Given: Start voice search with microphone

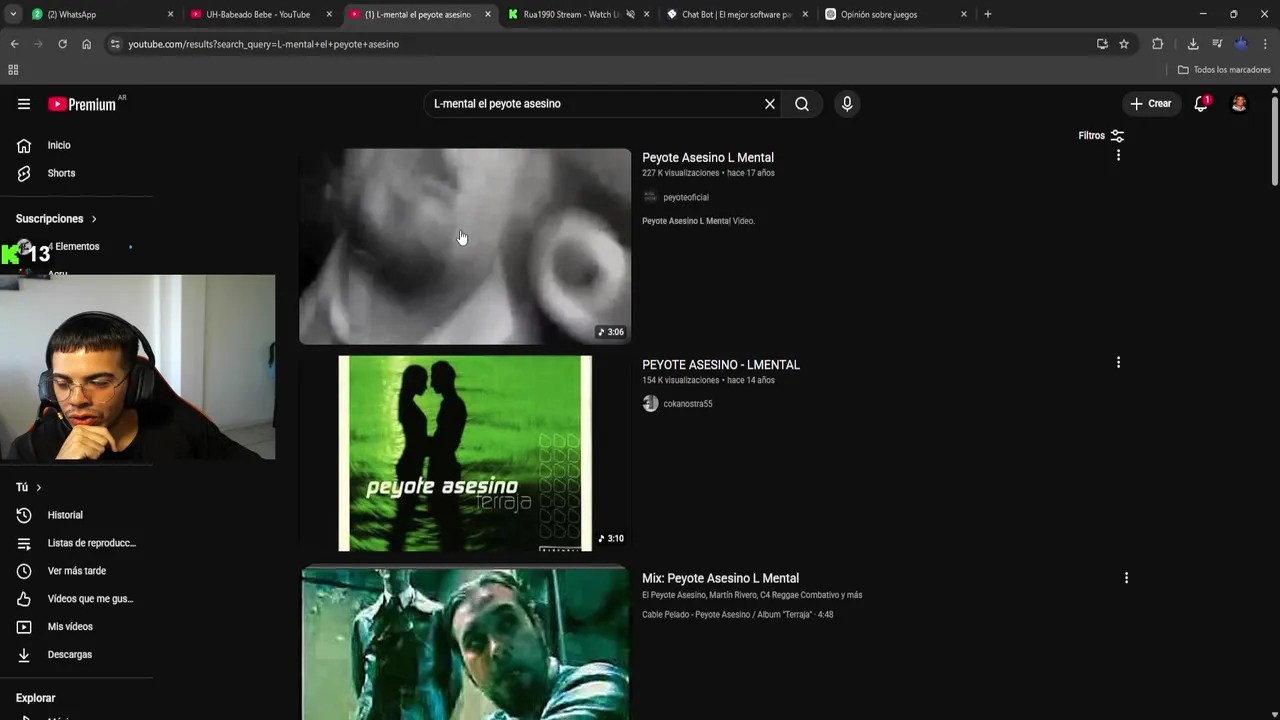Looking at the screenshot, I should click(x=847, y=104).
